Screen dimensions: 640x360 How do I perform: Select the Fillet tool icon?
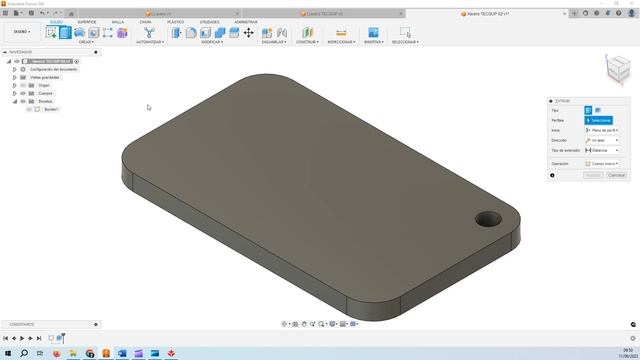(x=191, y=33)
